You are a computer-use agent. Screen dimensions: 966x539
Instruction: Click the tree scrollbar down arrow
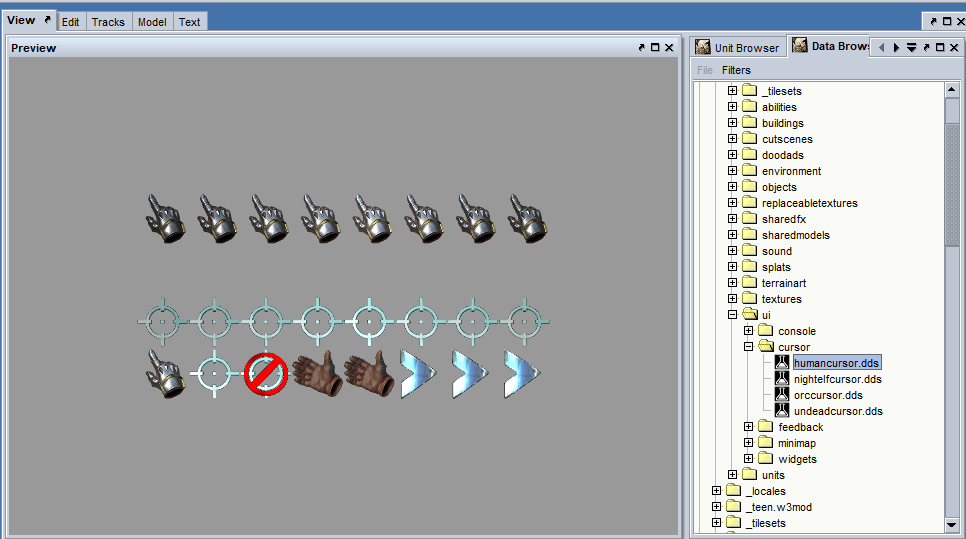click(952, 525)
